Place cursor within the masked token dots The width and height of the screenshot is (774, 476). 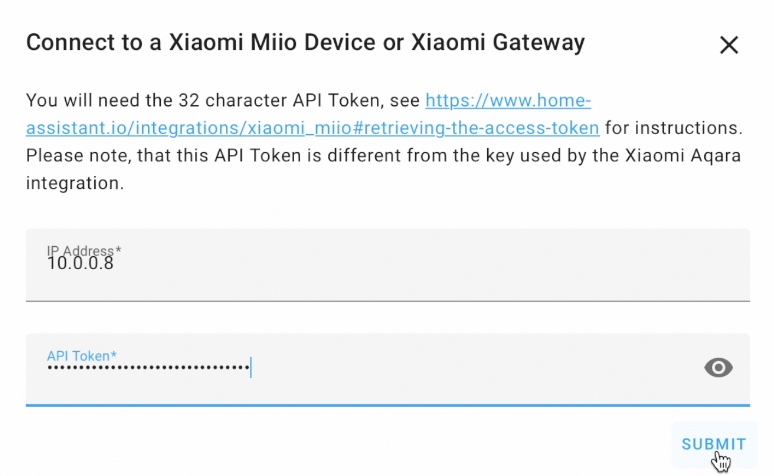click(x=148, y=367)
